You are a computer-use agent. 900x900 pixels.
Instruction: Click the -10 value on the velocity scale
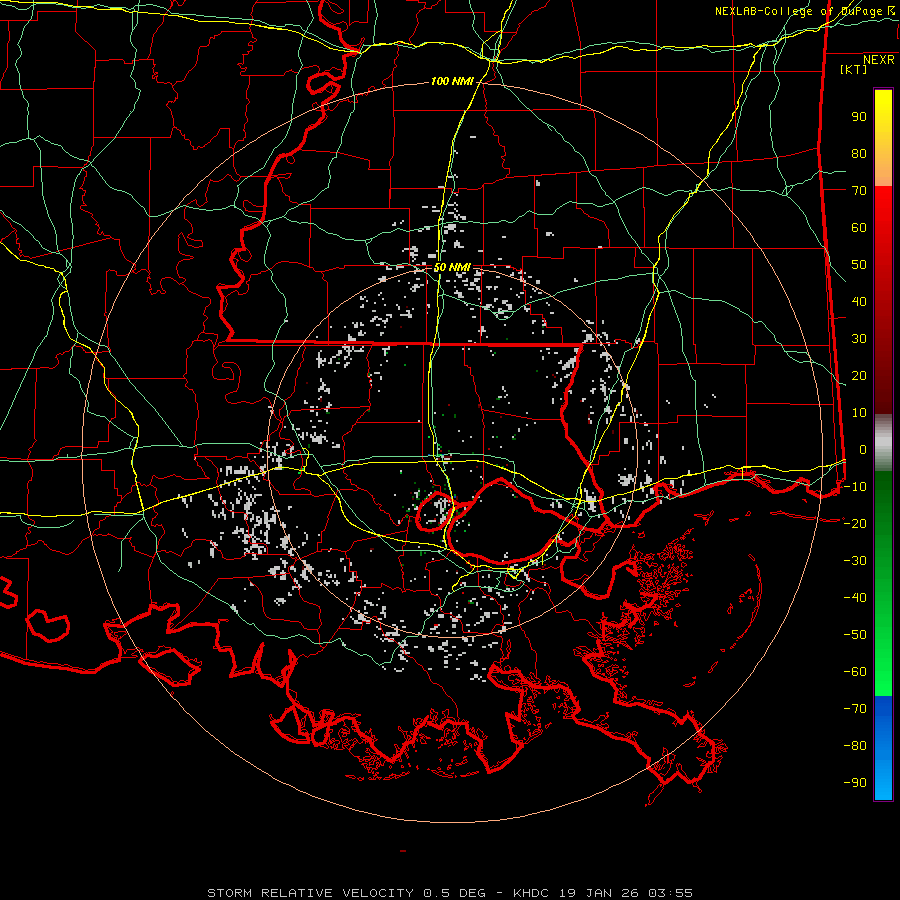(855, 487)
